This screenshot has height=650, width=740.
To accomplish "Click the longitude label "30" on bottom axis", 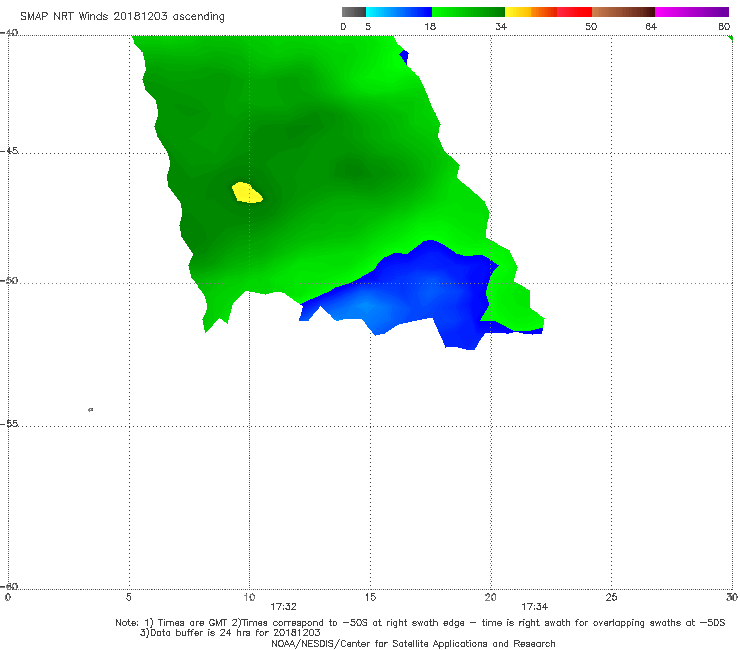I will 732,598.
